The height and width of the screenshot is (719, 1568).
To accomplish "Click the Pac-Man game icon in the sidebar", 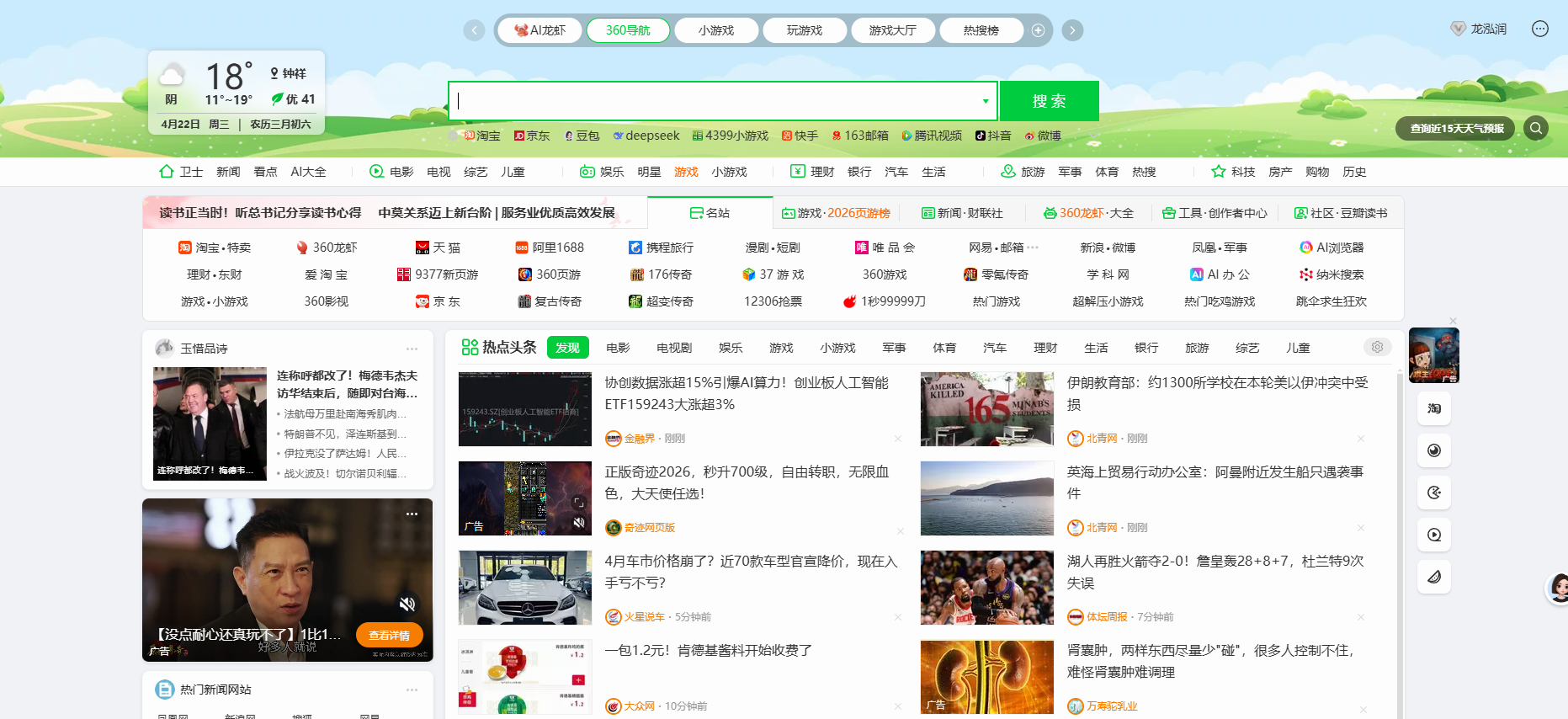I will [1434, 493].
